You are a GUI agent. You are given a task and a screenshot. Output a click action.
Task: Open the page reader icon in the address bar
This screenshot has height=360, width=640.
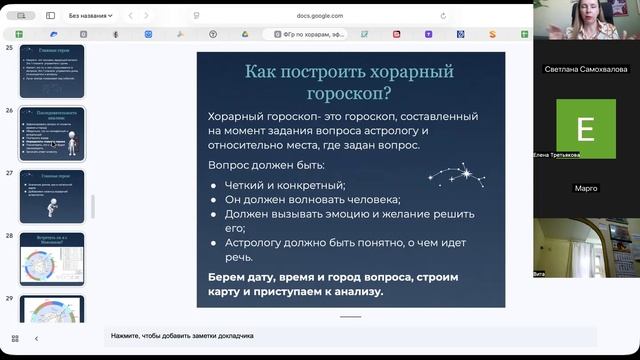coord(196,16)
